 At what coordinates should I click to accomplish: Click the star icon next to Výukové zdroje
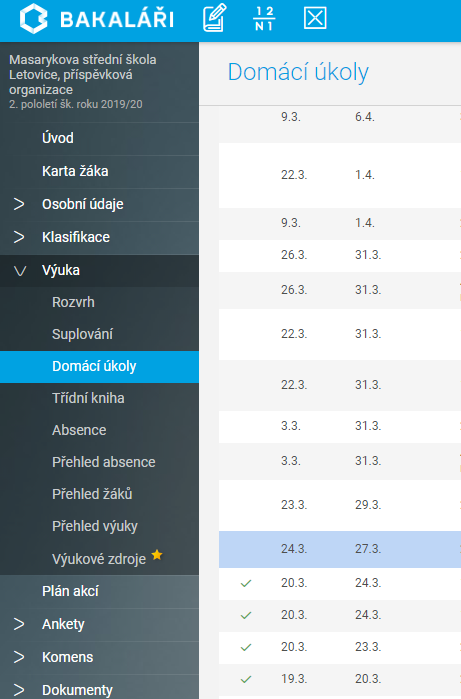point(157,555)
